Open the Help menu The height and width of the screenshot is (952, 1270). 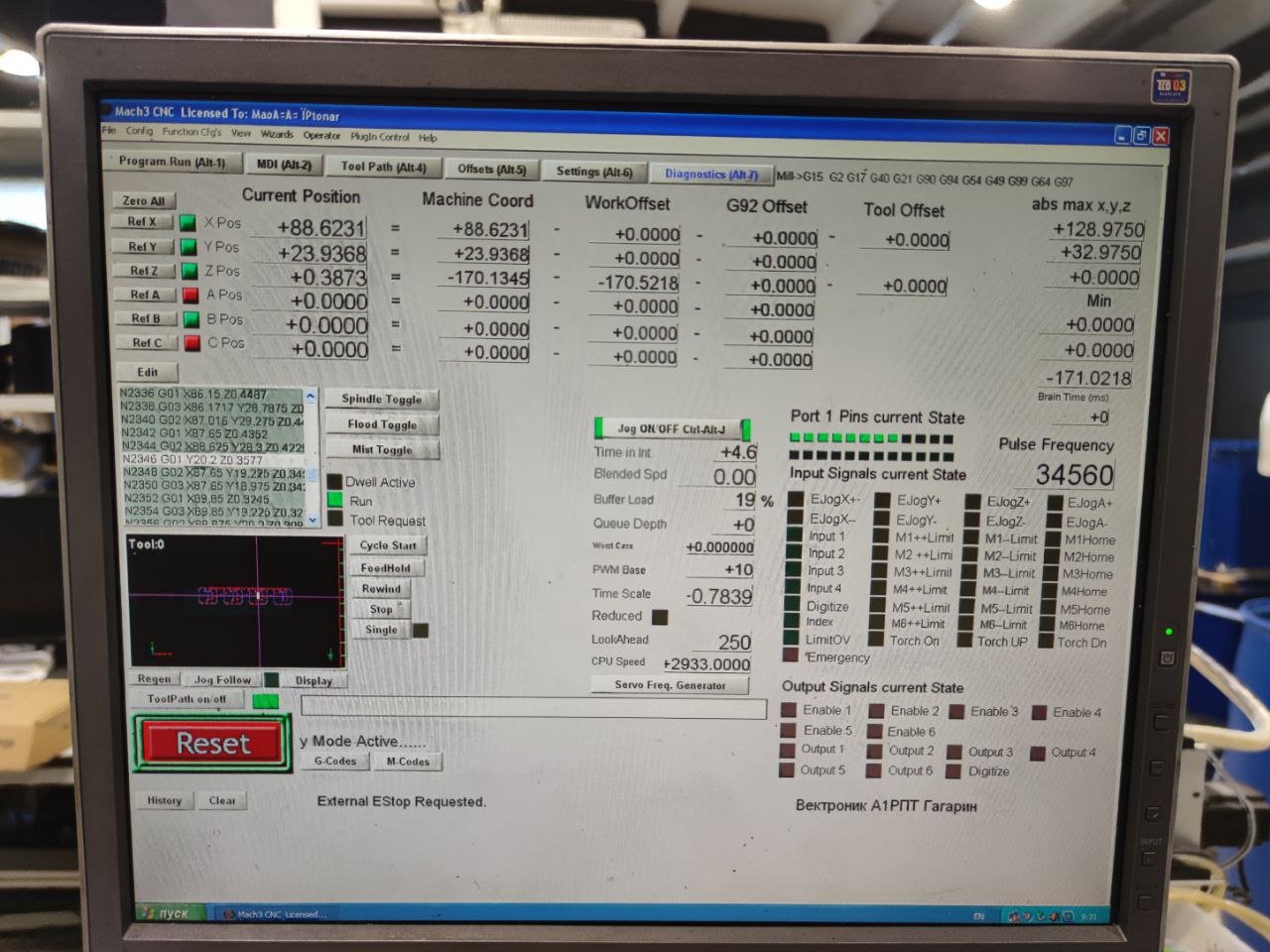coord(428,138)
